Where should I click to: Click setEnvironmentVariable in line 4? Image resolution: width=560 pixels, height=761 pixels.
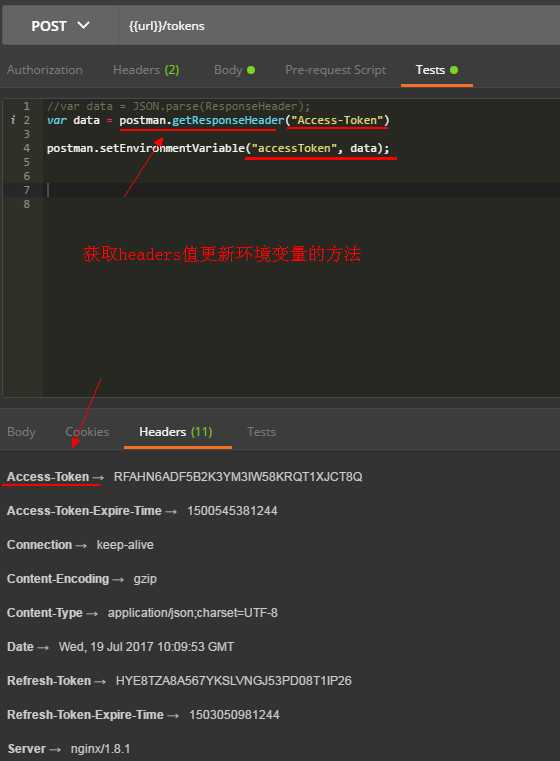172,148
